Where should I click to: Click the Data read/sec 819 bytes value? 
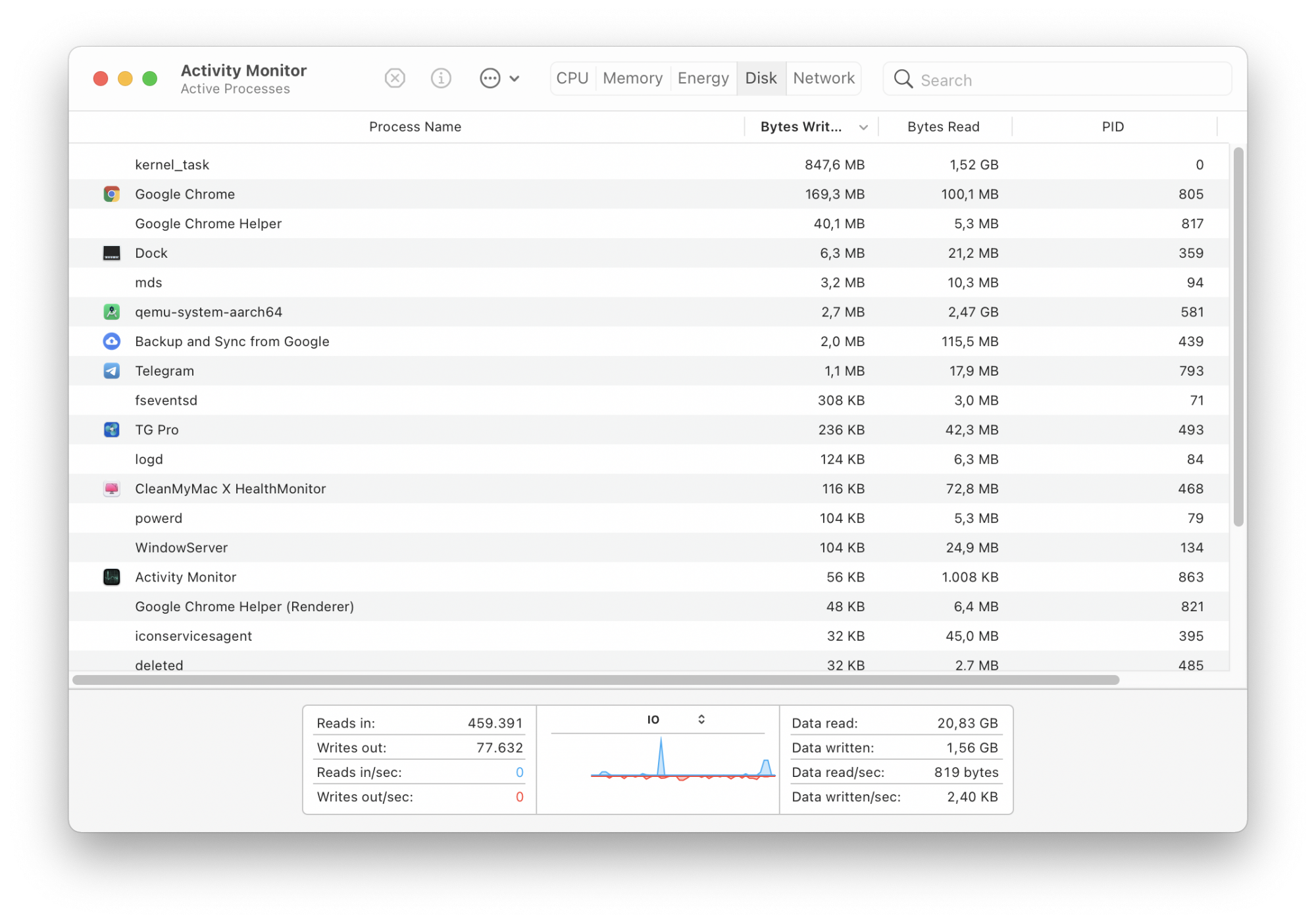(x=966, y=772)
